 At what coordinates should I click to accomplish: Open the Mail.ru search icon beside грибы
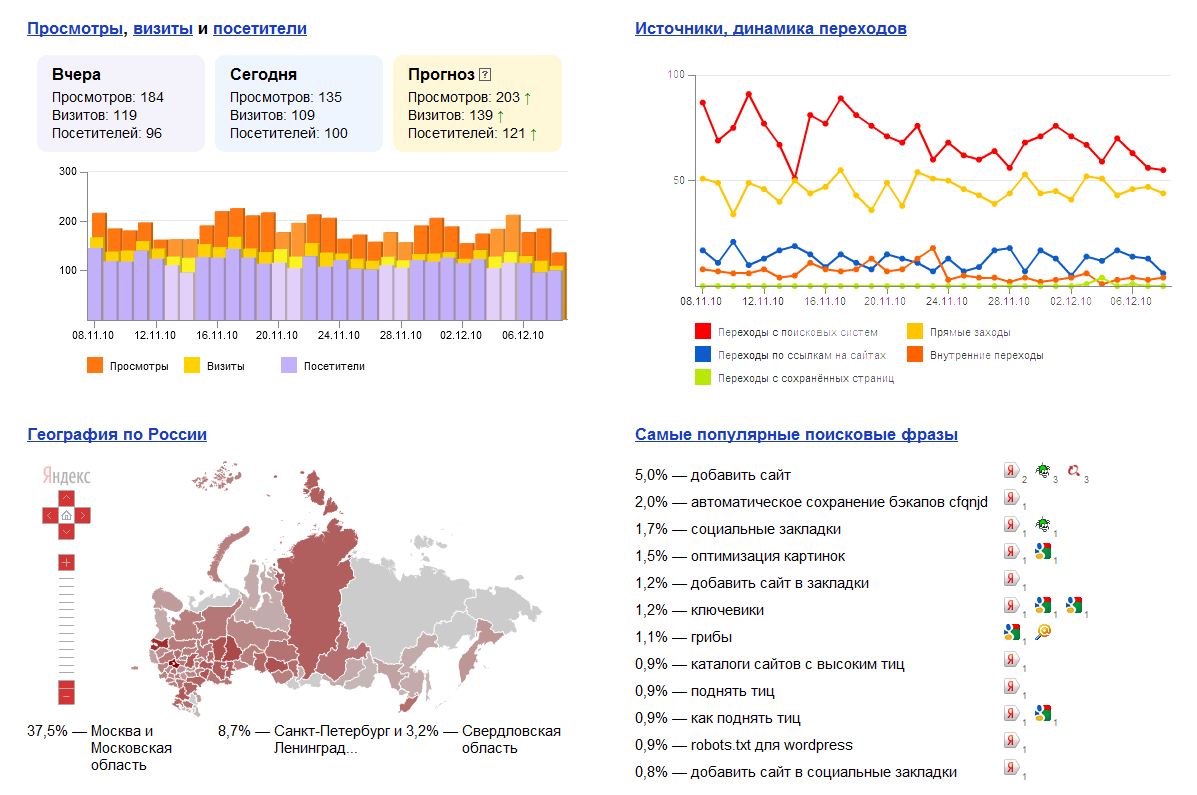click(x=1044, y=632)
